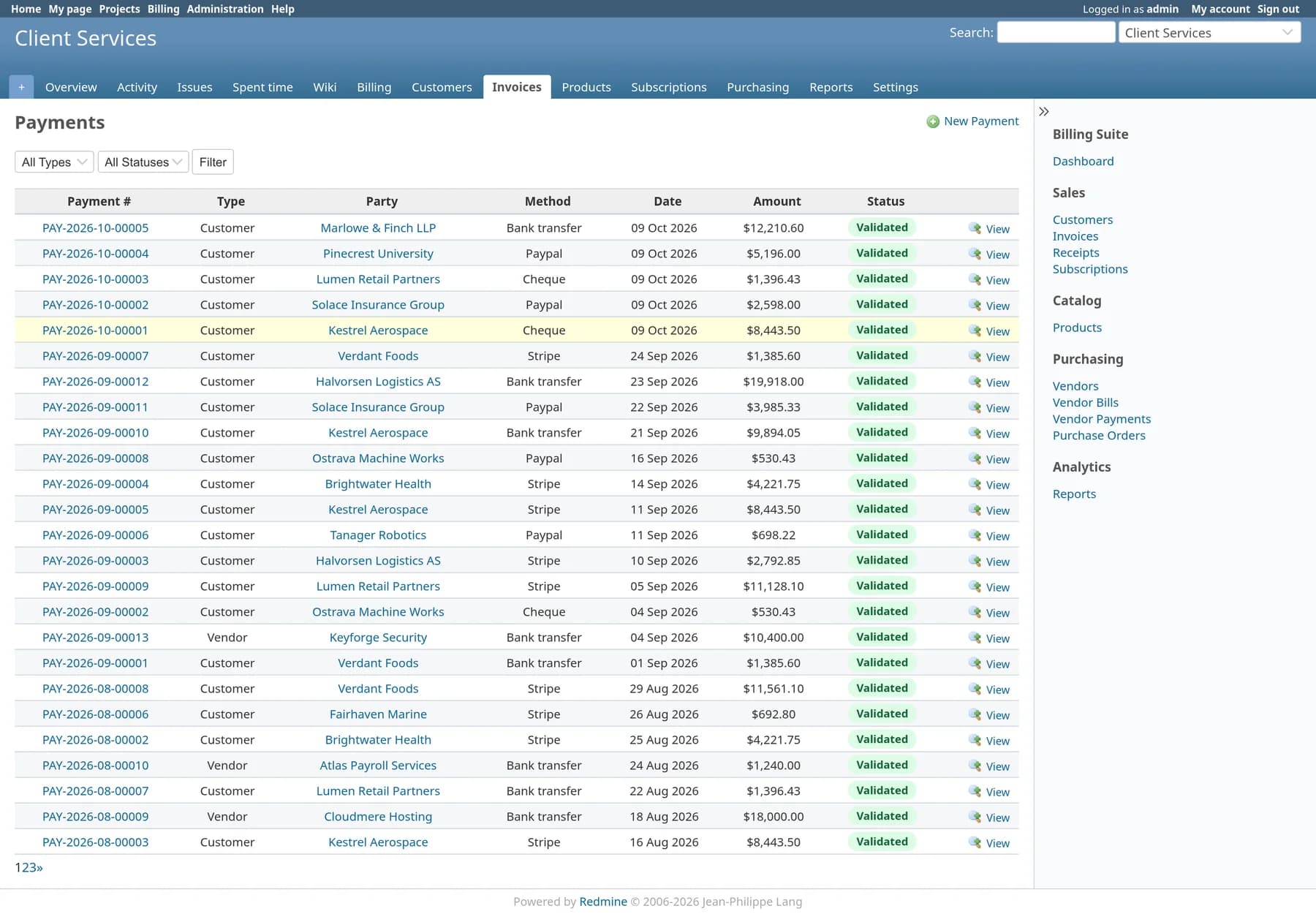
Task: Open the Administration top menu
Action: [225, 9]
